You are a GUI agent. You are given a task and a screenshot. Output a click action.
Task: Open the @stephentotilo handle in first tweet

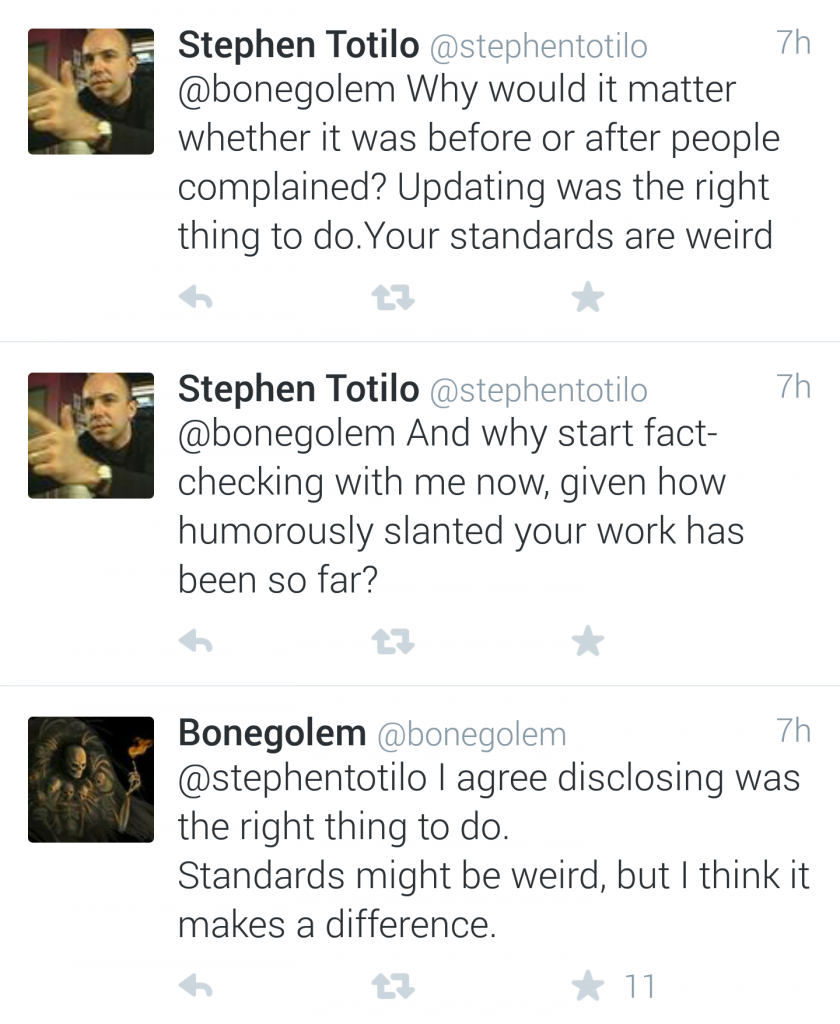pyautogui.click(x=538, y=46)
